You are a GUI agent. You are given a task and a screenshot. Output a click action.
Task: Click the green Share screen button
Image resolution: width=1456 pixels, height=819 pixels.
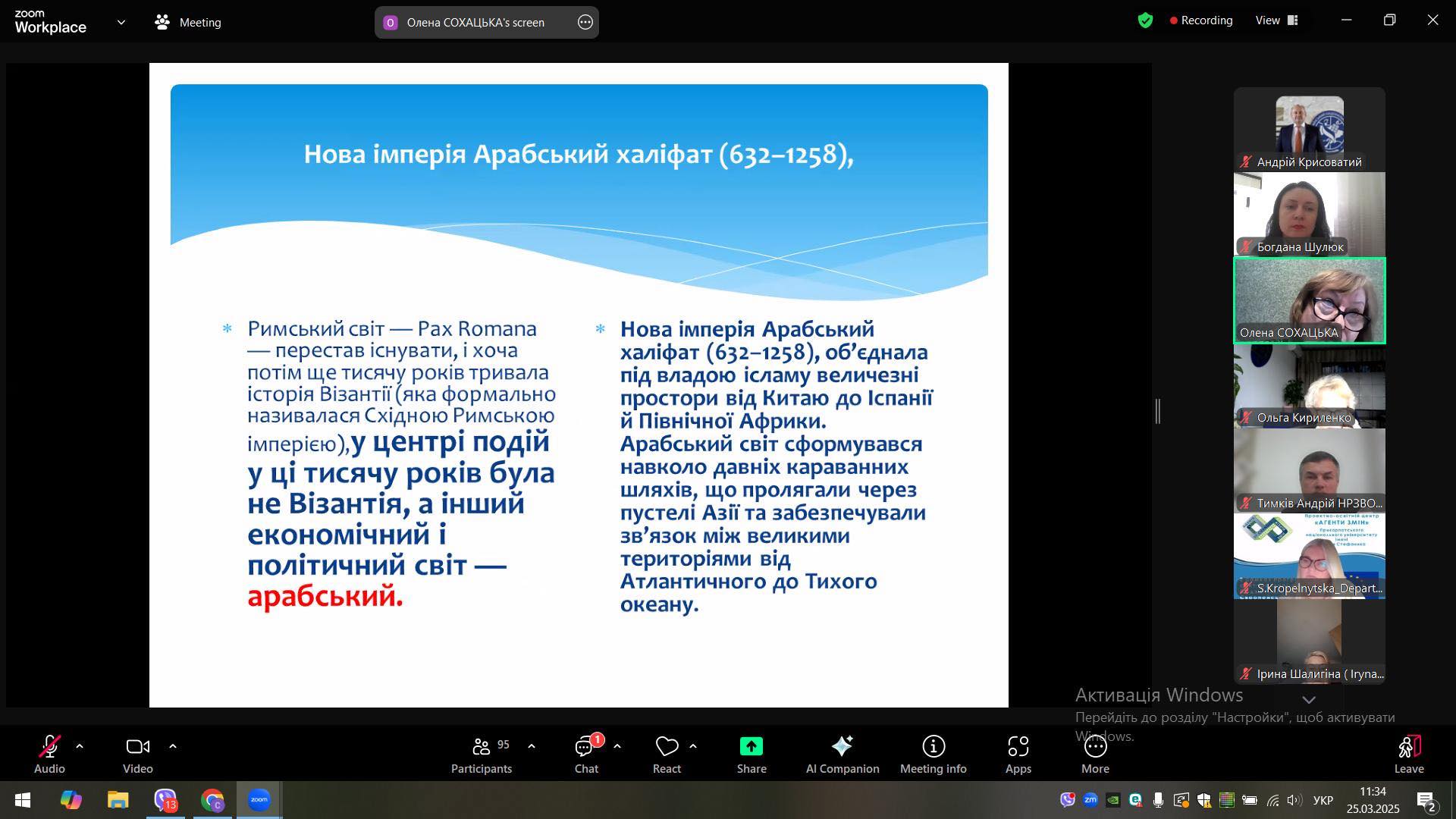click(751, 747)
